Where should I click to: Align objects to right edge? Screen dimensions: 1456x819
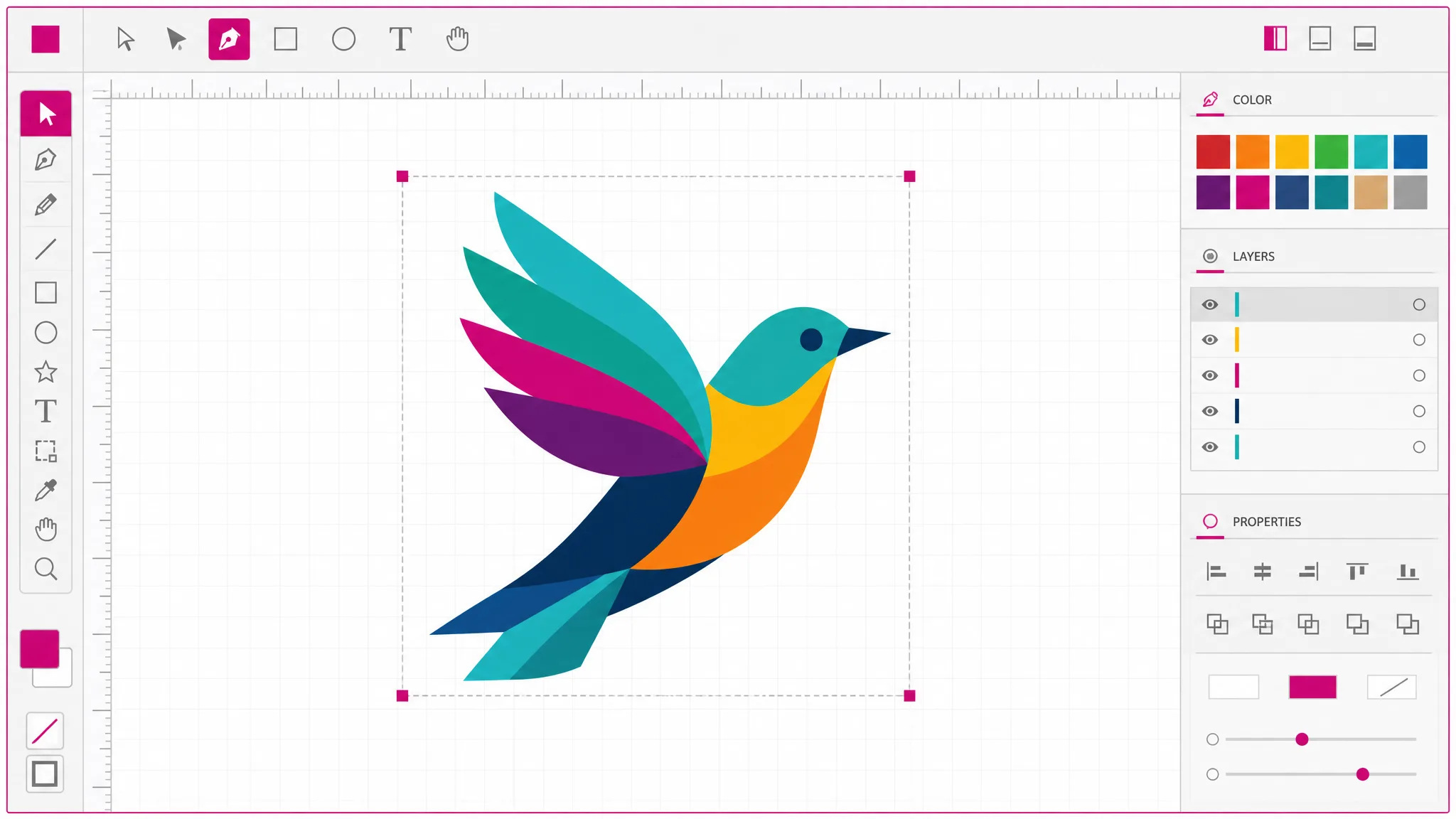click(1309, 572)
